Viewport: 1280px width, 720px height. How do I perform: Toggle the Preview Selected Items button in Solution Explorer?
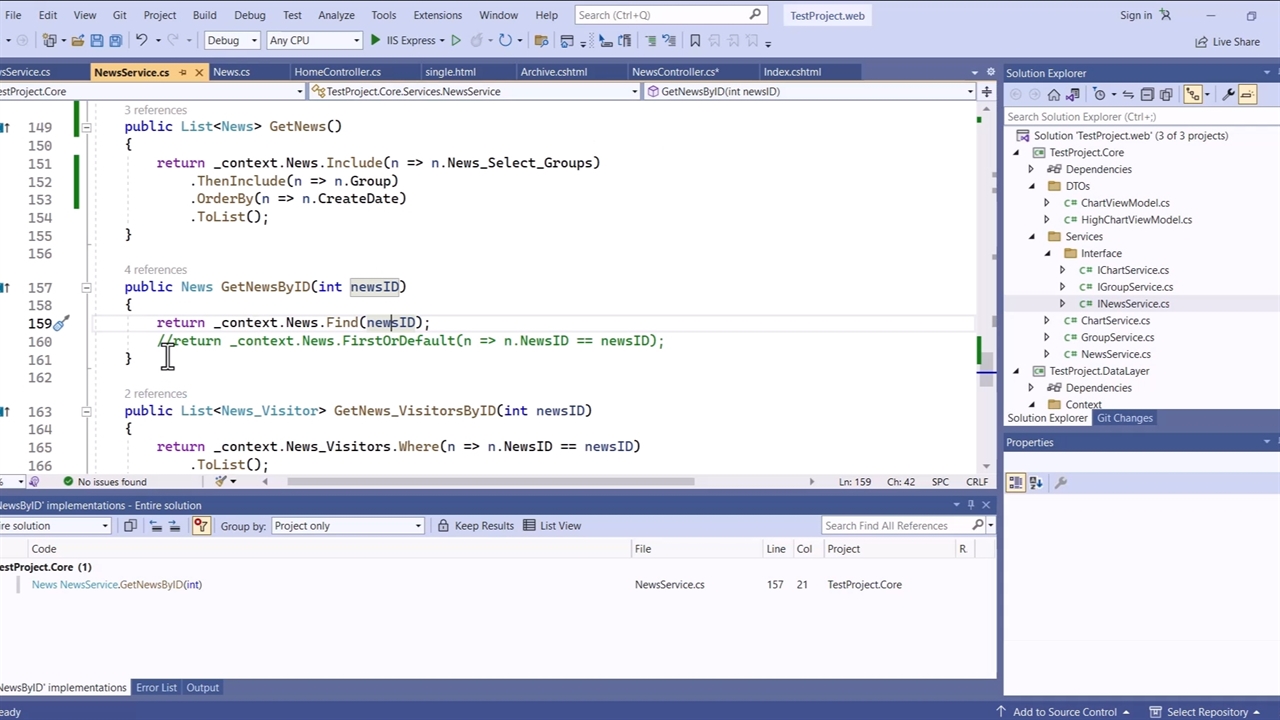(x=1247, y=94)
